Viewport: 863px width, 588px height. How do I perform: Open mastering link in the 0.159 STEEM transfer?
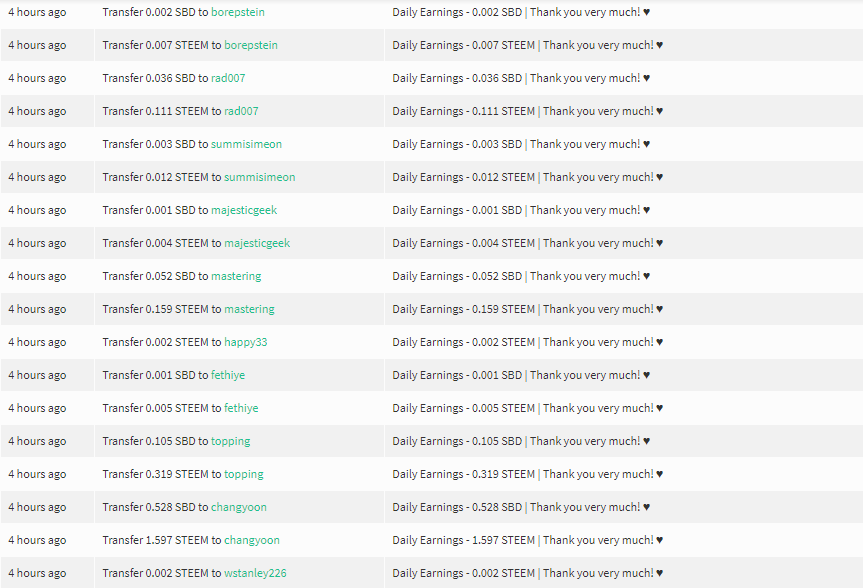tap(249, 309)
